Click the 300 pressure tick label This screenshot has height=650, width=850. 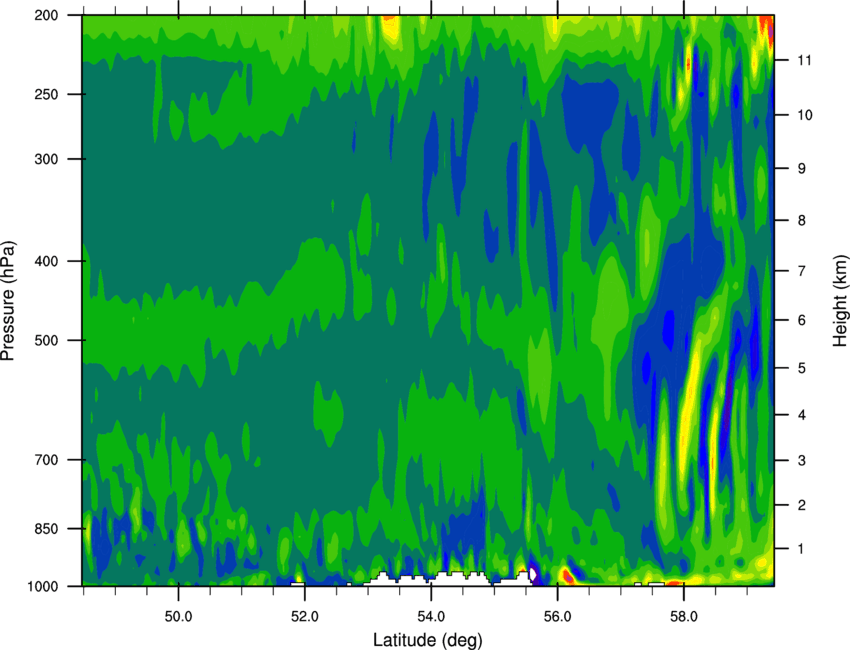pyautogui.click(x=47, y=159)
